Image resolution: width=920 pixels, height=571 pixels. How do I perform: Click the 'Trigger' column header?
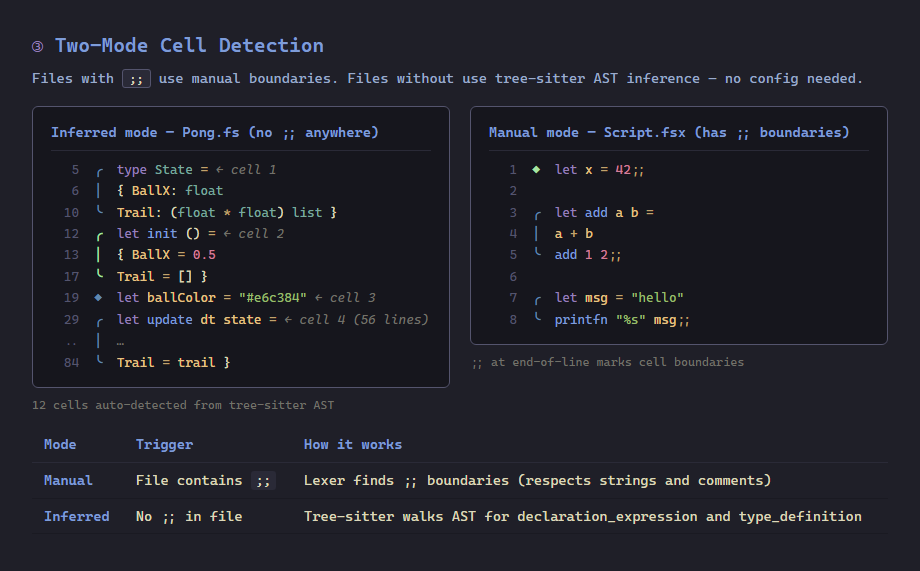(164, 444)
